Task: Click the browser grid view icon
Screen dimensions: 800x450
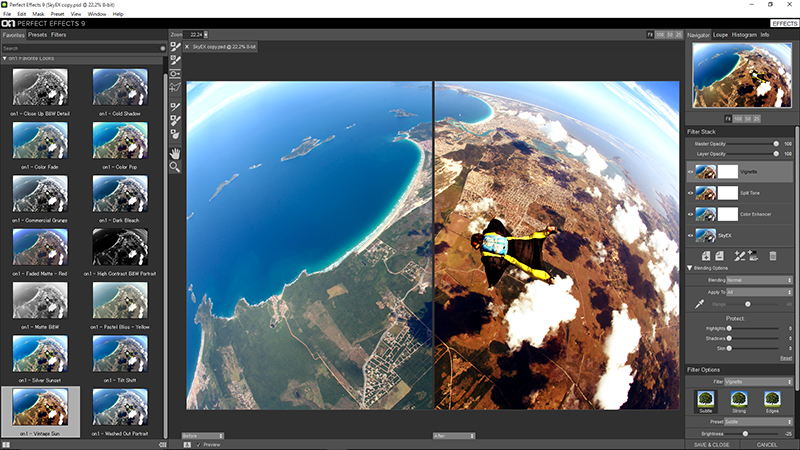Action: (6, 445)
